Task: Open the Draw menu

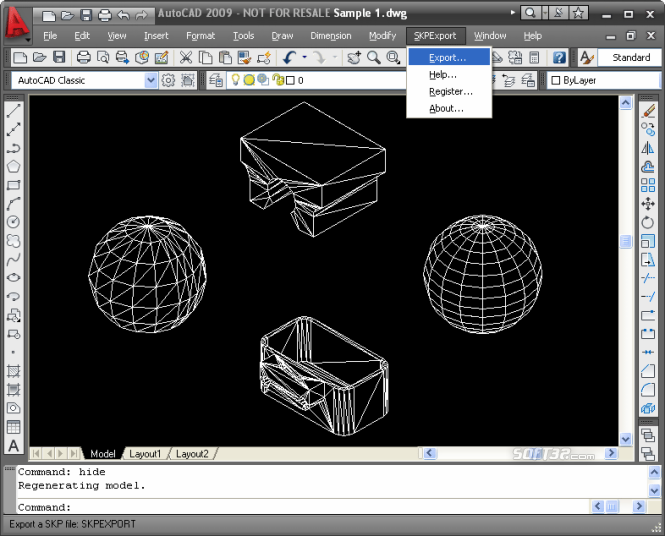Action: (x=282, y=36)
